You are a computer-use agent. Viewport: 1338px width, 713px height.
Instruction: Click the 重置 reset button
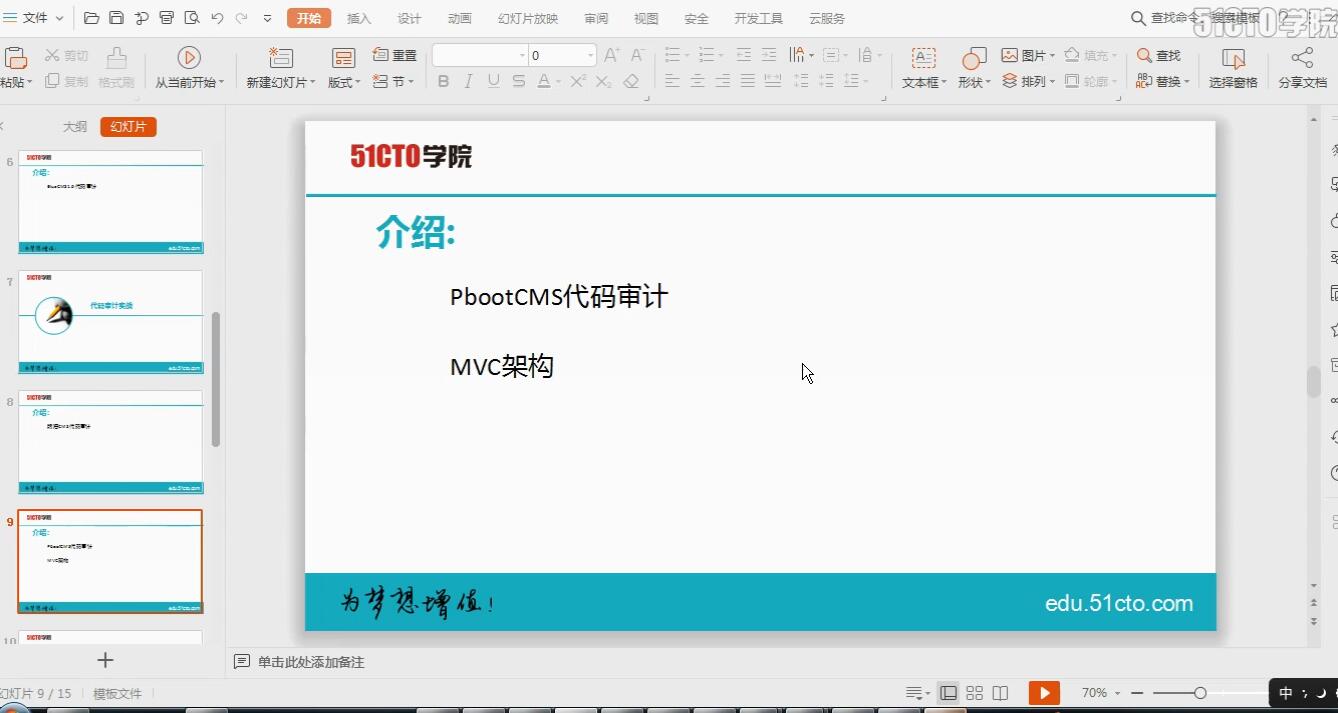(395, 55)
